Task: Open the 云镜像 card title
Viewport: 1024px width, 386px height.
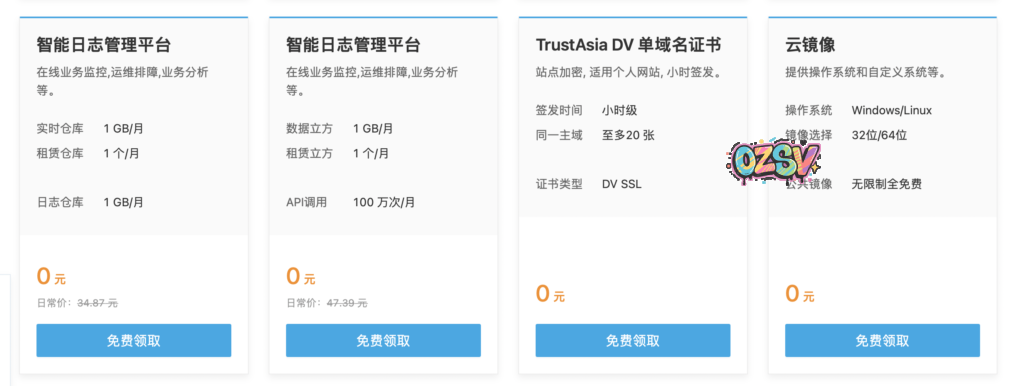Action: (810, 45)
